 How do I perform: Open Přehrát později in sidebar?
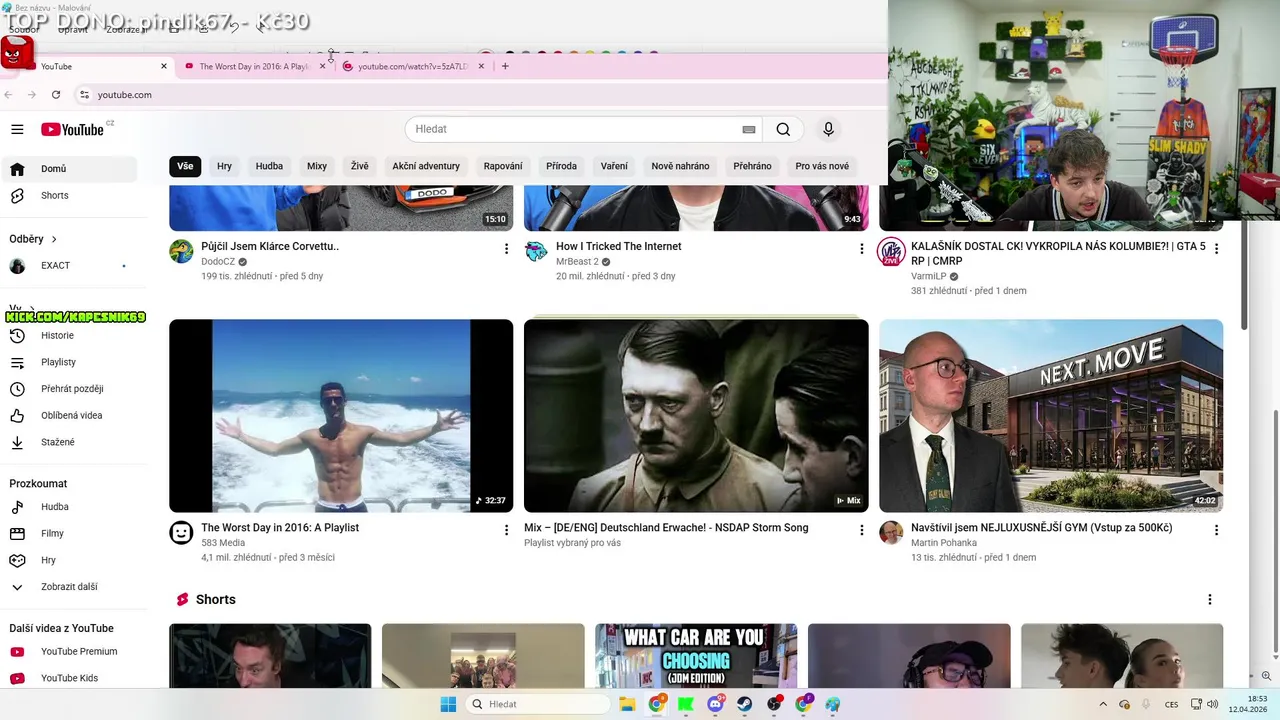point(70,389)
